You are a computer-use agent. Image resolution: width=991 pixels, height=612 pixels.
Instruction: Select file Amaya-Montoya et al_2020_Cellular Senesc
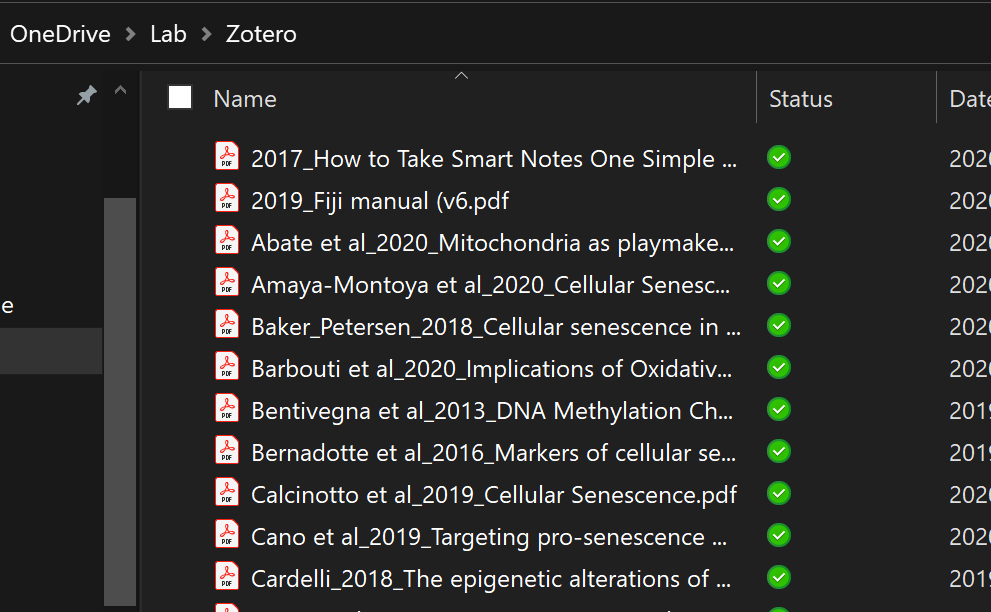pyautogui.click(x=490, y=285)
